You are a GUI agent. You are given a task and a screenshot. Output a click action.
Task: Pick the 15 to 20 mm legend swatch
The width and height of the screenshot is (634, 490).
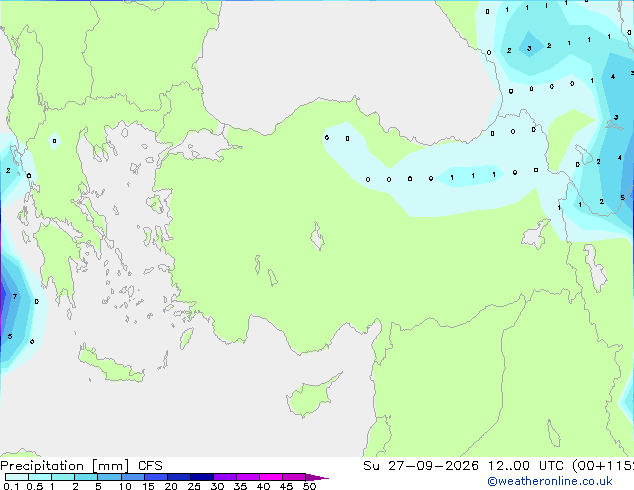(x=156, y=477)
